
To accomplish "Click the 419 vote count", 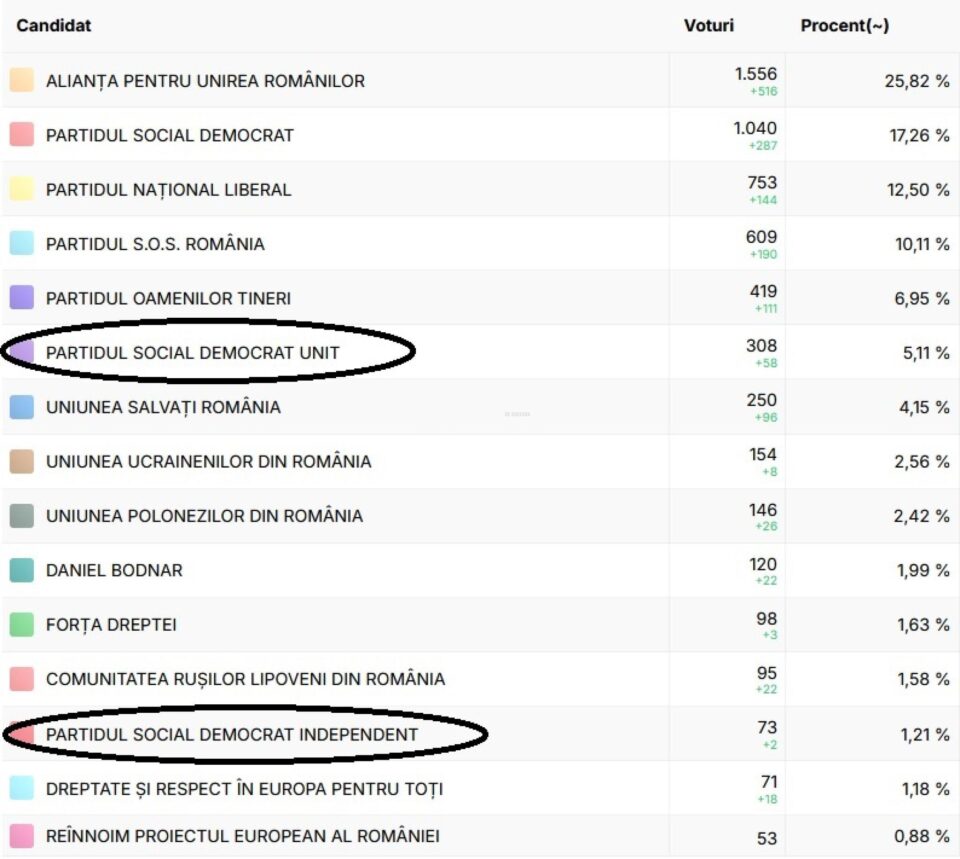I will tap(763, 292).
